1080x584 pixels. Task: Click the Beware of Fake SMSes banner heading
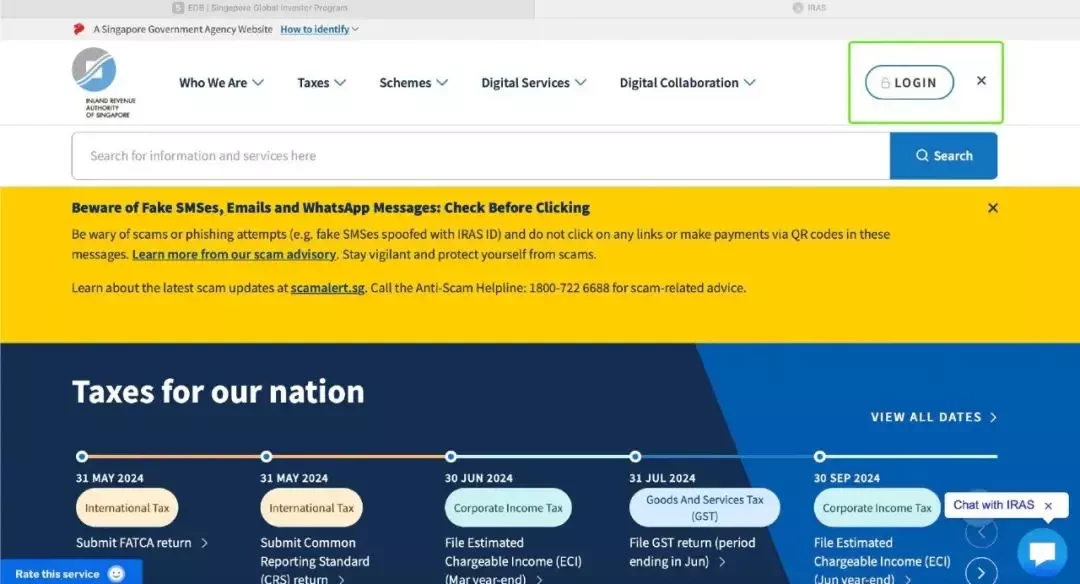point(331,208)
